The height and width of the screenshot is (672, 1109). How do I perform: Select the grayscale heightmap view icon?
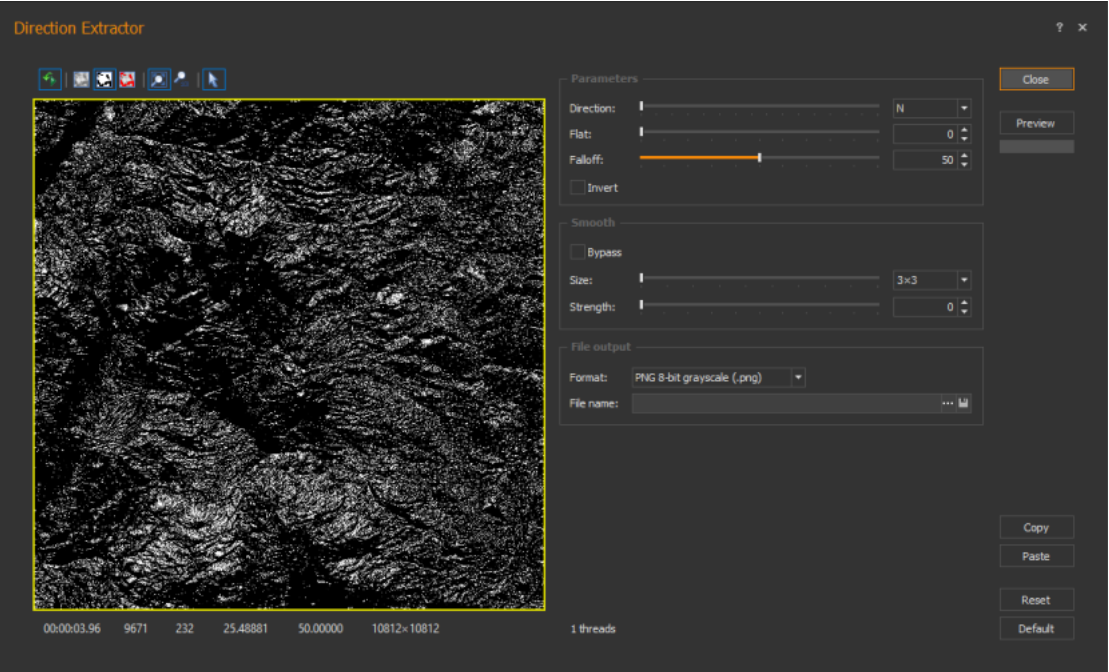(82, 80)
